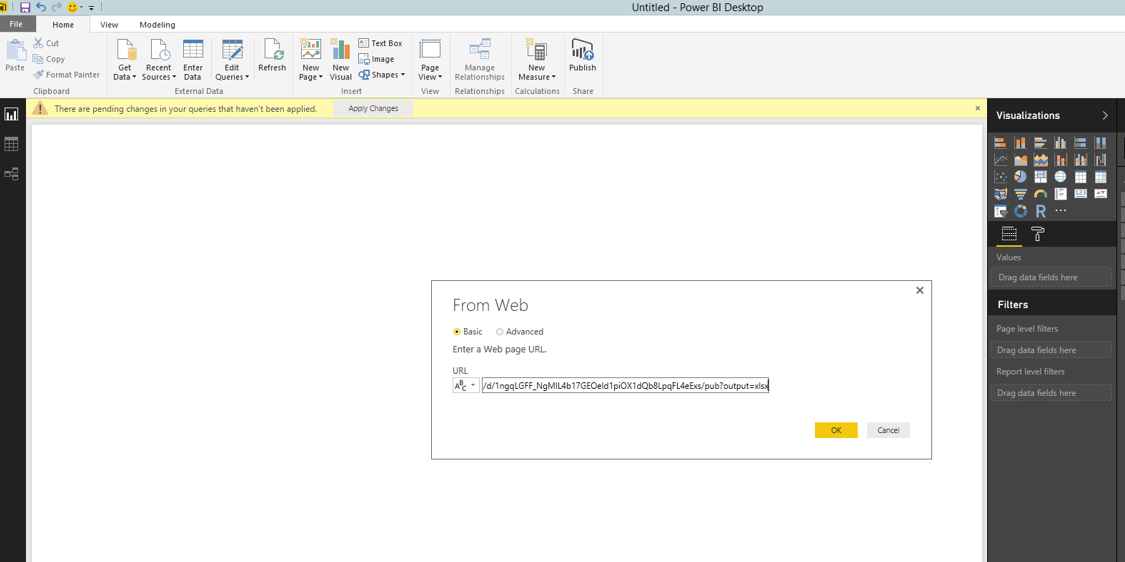Select the Clustered column chart visual

(x=1060, y=142)
